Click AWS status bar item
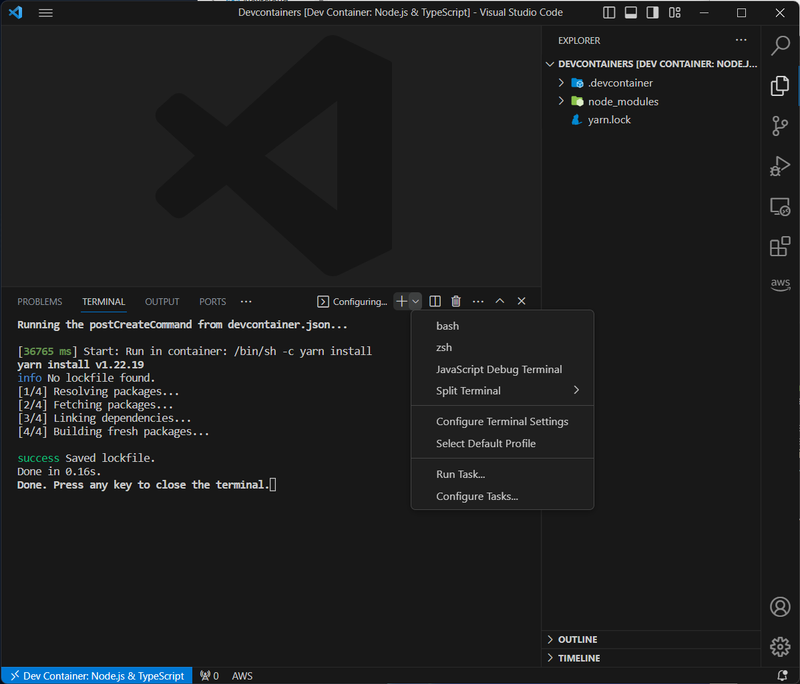Viewport: 800px width, 684px height. [242, 676]
